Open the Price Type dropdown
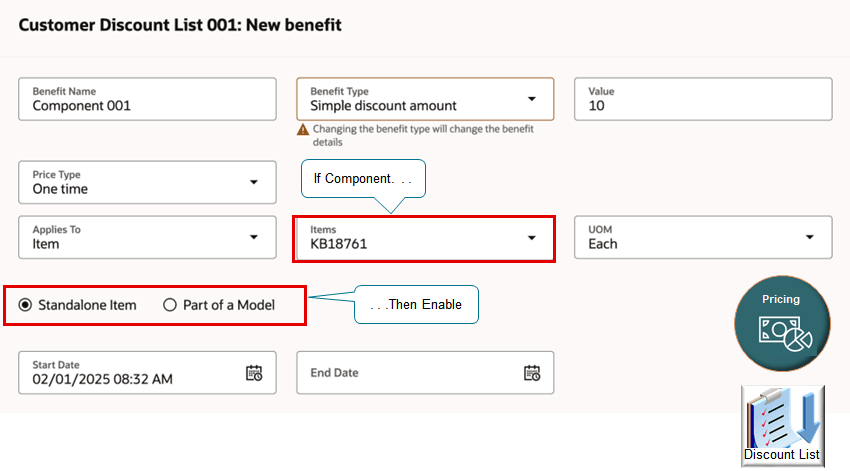 pos(254,182)
